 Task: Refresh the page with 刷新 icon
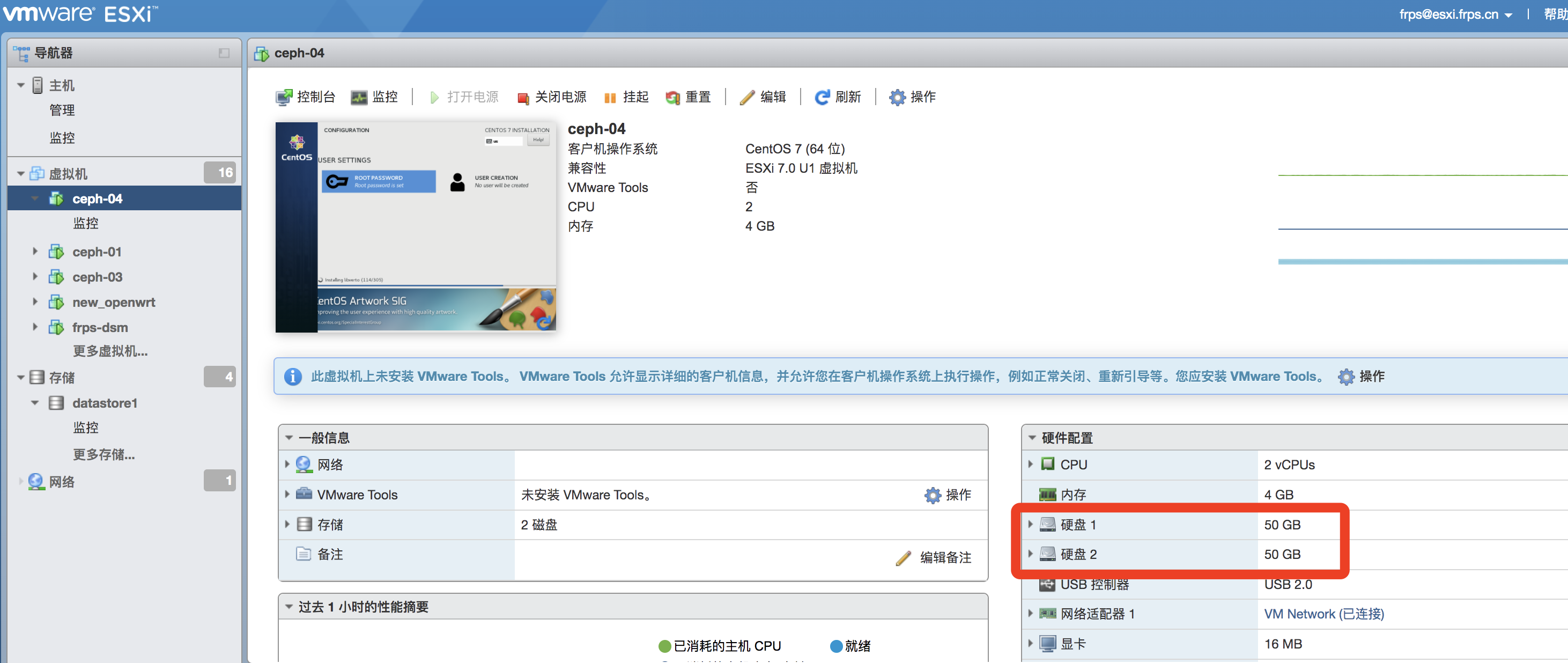click(822, 98)
